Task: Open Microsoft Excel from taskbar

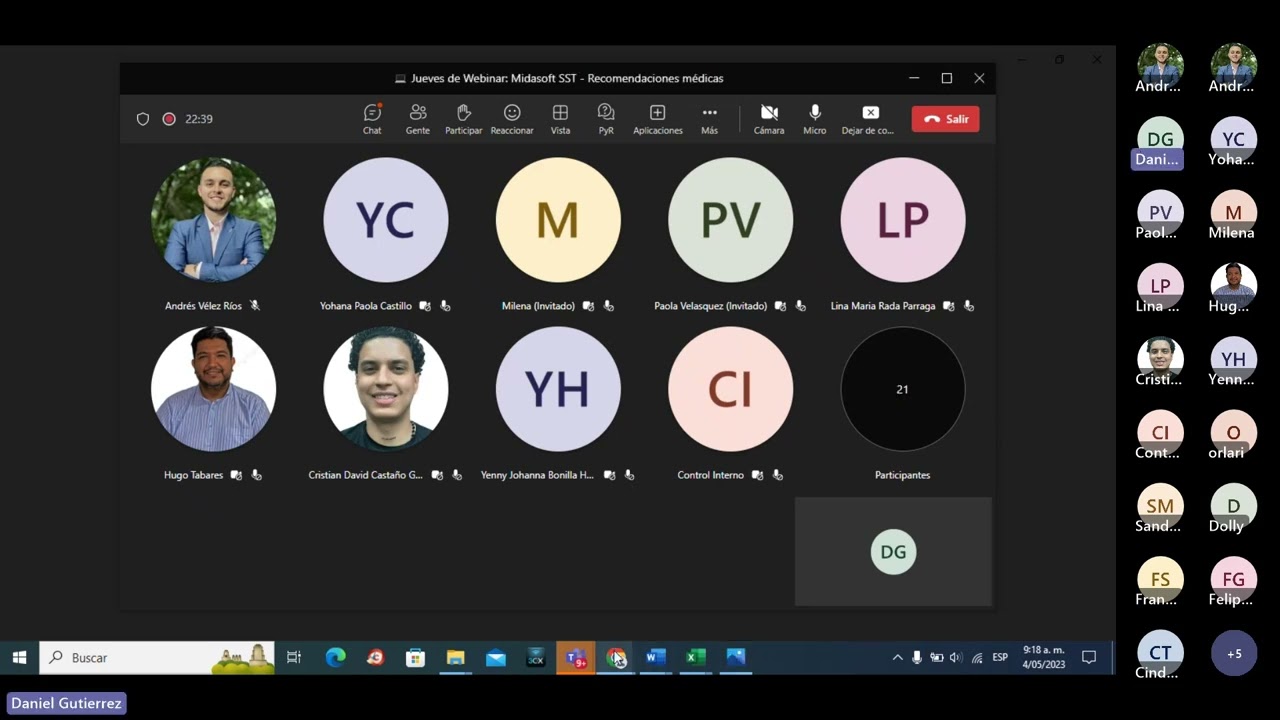Action: pos(695,657)
